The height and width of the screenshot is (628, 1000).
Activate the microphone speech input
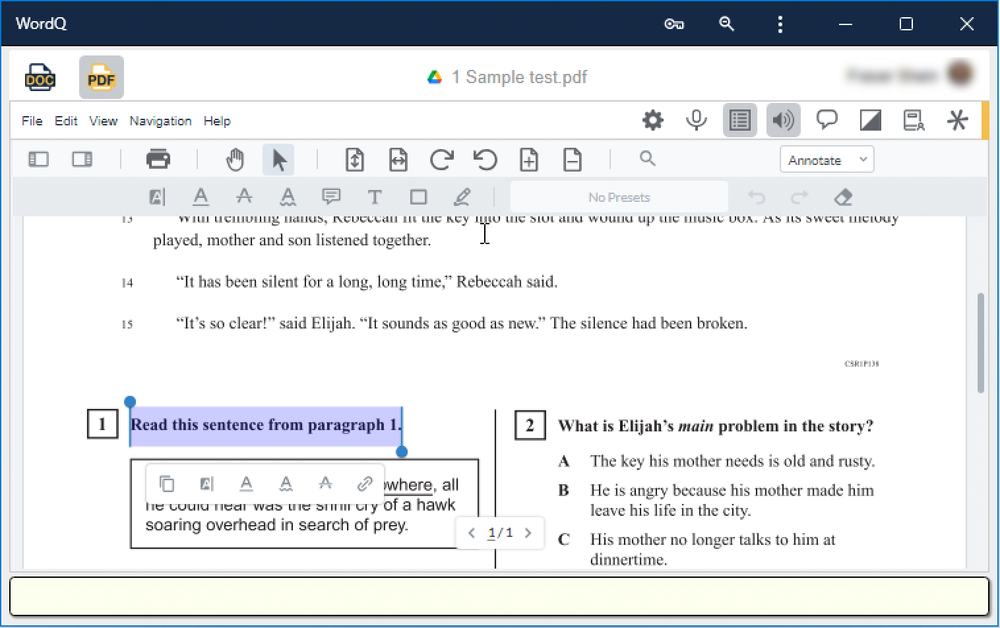(x=696, y=120)
